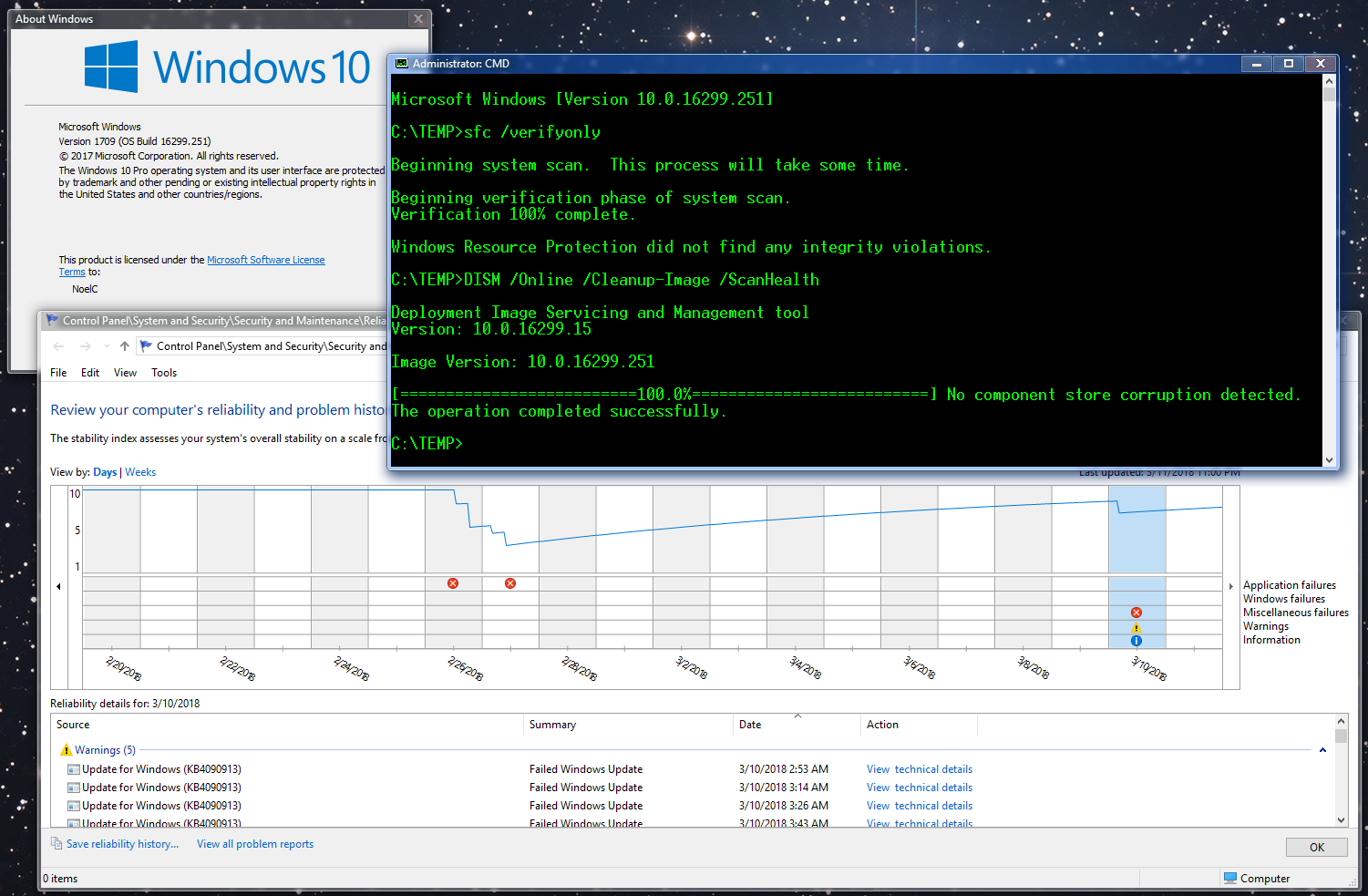Go back using the Control Panel back arrow
1368x896 pixels.
click(58, 346)
